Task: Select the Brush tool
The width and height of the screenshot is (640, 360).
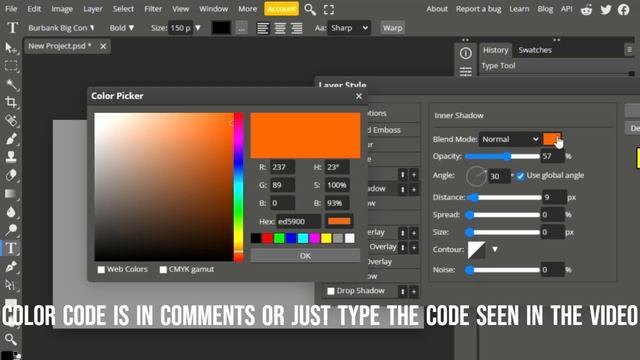Action: click(x=11, y=139)
